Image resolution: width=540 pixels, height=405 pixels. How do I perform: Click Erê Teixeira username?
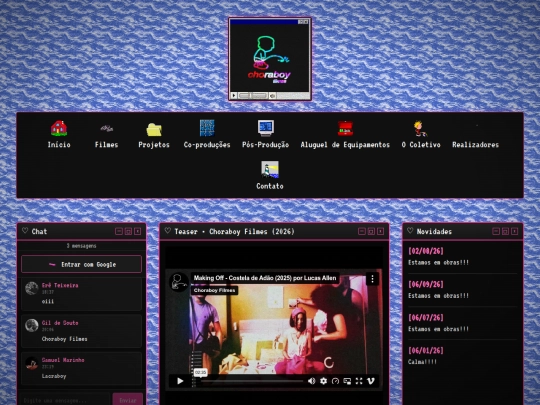pyautogui.click(x=60, y=285)
